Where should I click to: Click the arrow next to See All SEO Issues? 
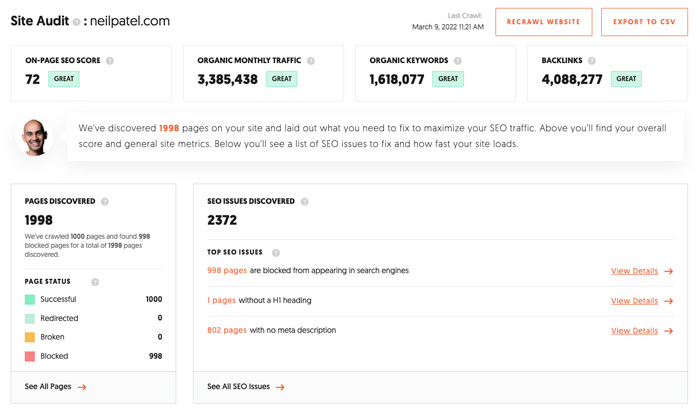pos(280,387)
